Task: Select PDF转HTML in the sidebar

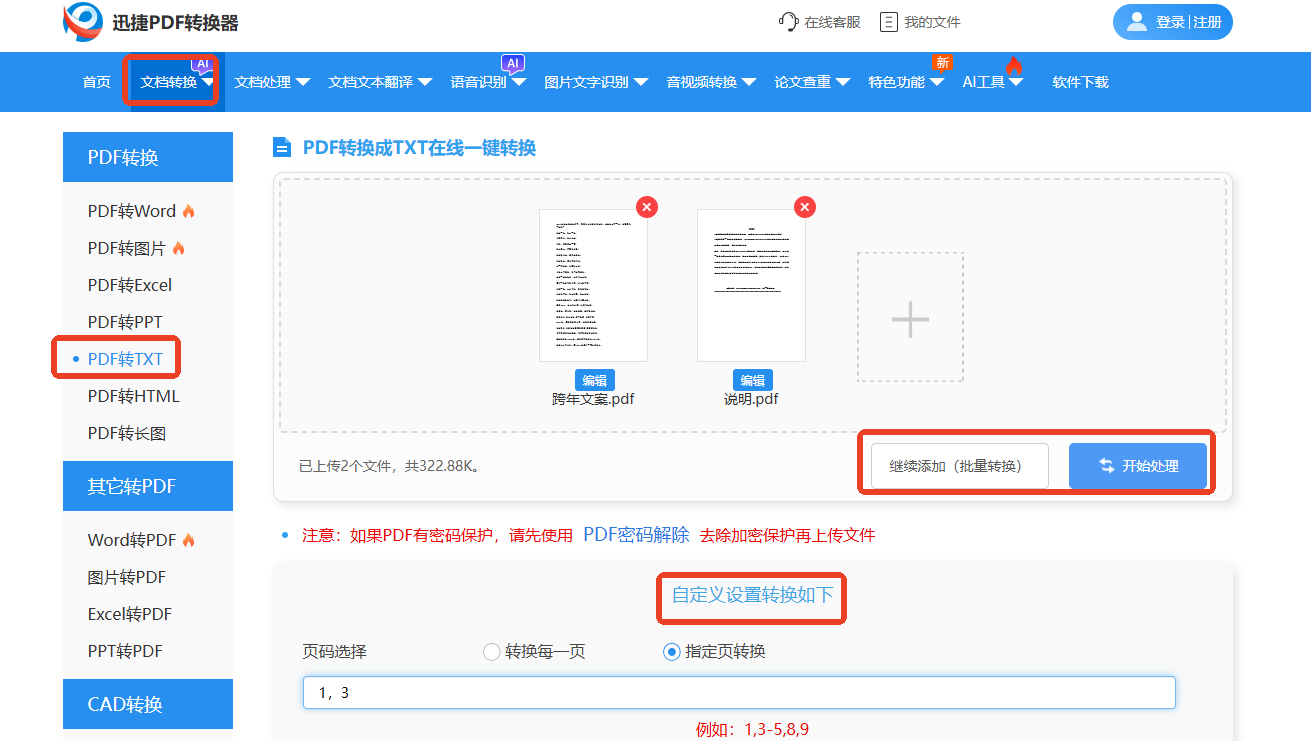Action: 134,396
